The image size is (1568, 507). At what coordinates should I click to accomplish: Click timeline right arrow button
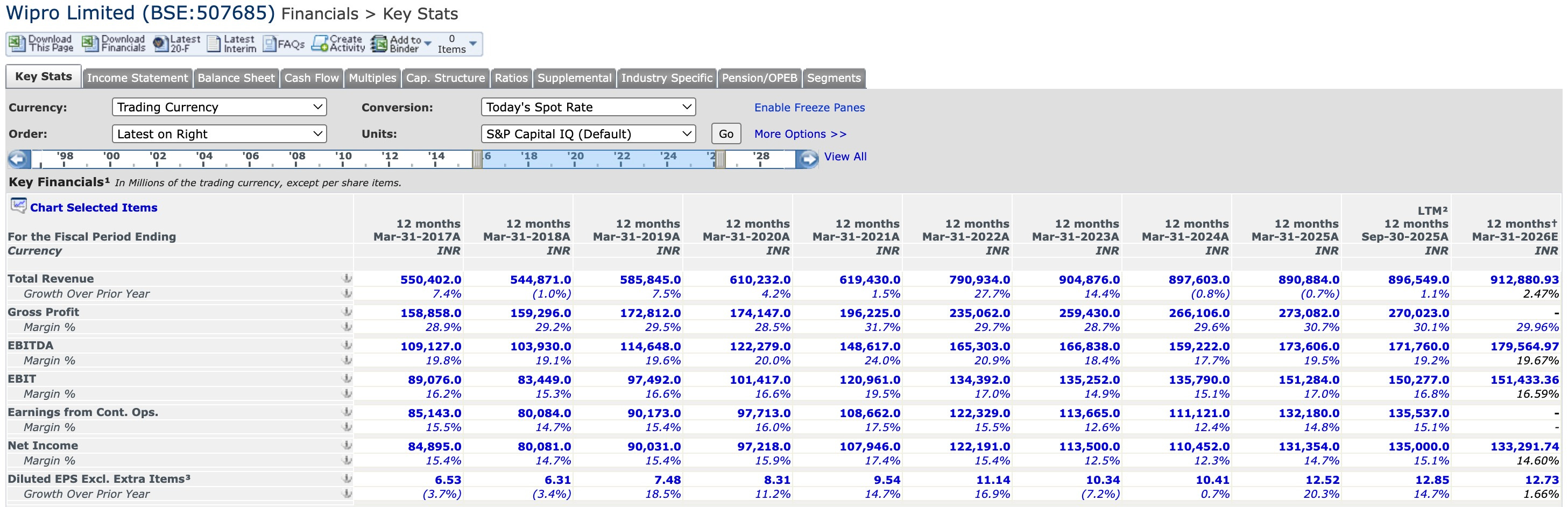[x=807, y=159]
